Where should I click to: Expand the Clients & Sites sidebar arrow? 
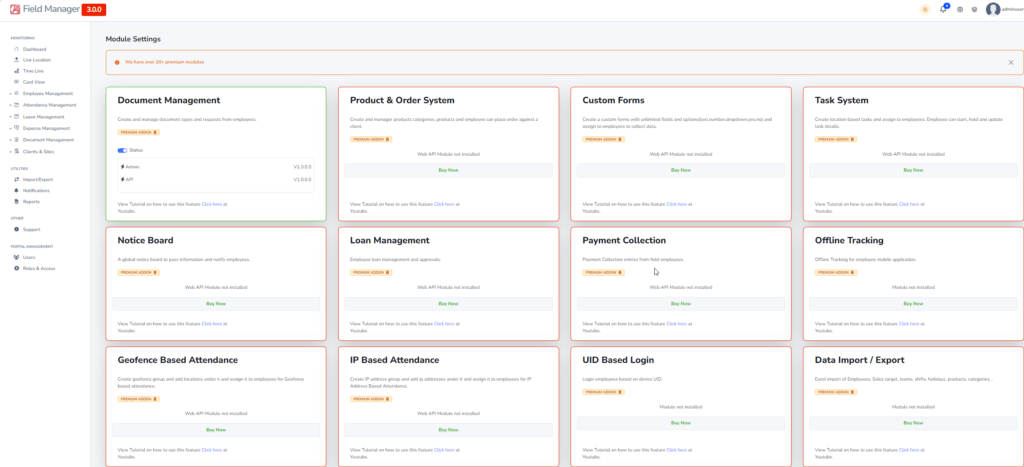11,152
